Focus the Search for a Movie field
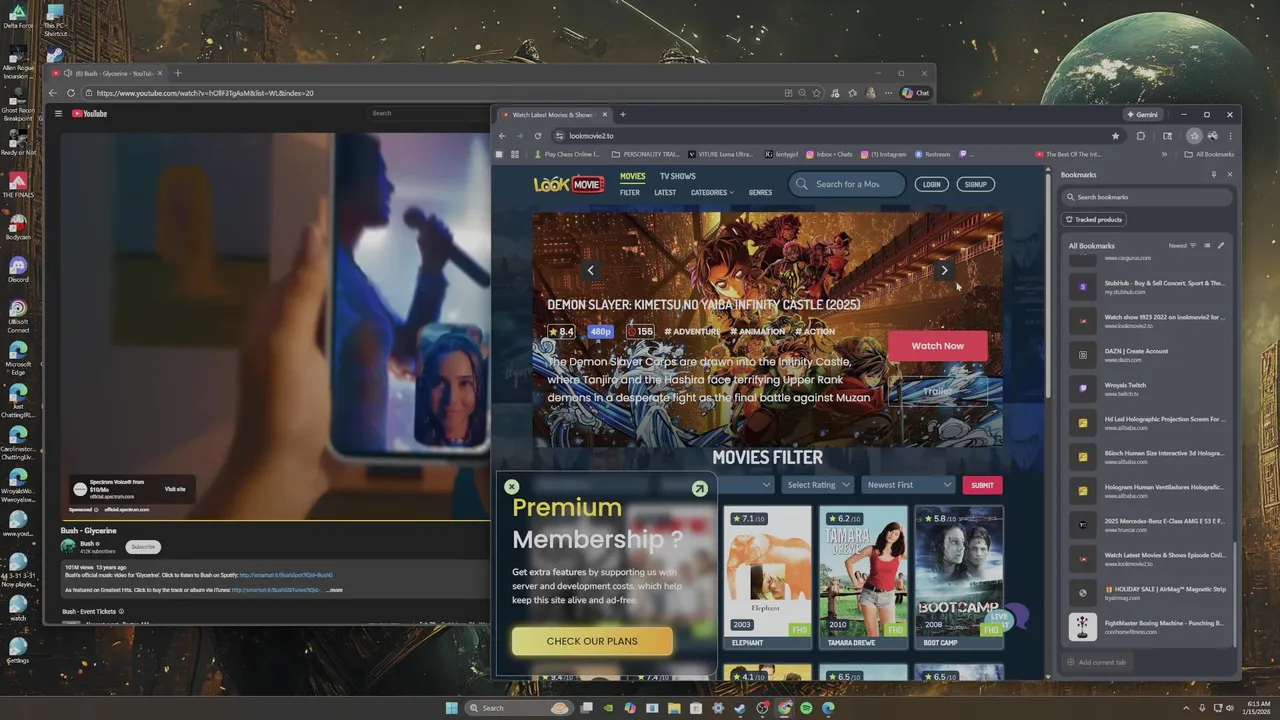Image resolution: width=1280 pixels, height=720 pixels. (x=847, y=184)
